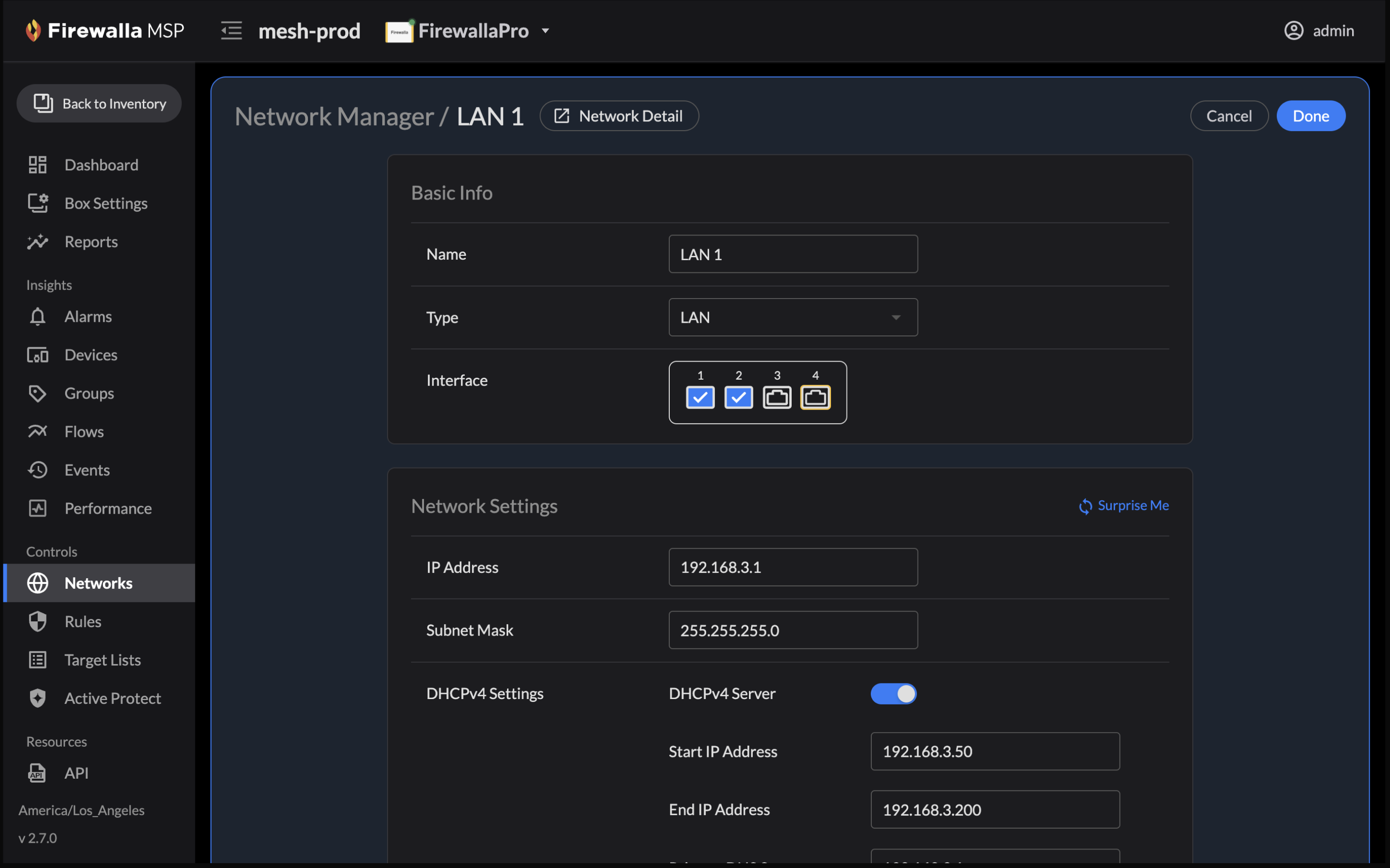Cancel the LAN 1 edit

tap(1229, 116)
